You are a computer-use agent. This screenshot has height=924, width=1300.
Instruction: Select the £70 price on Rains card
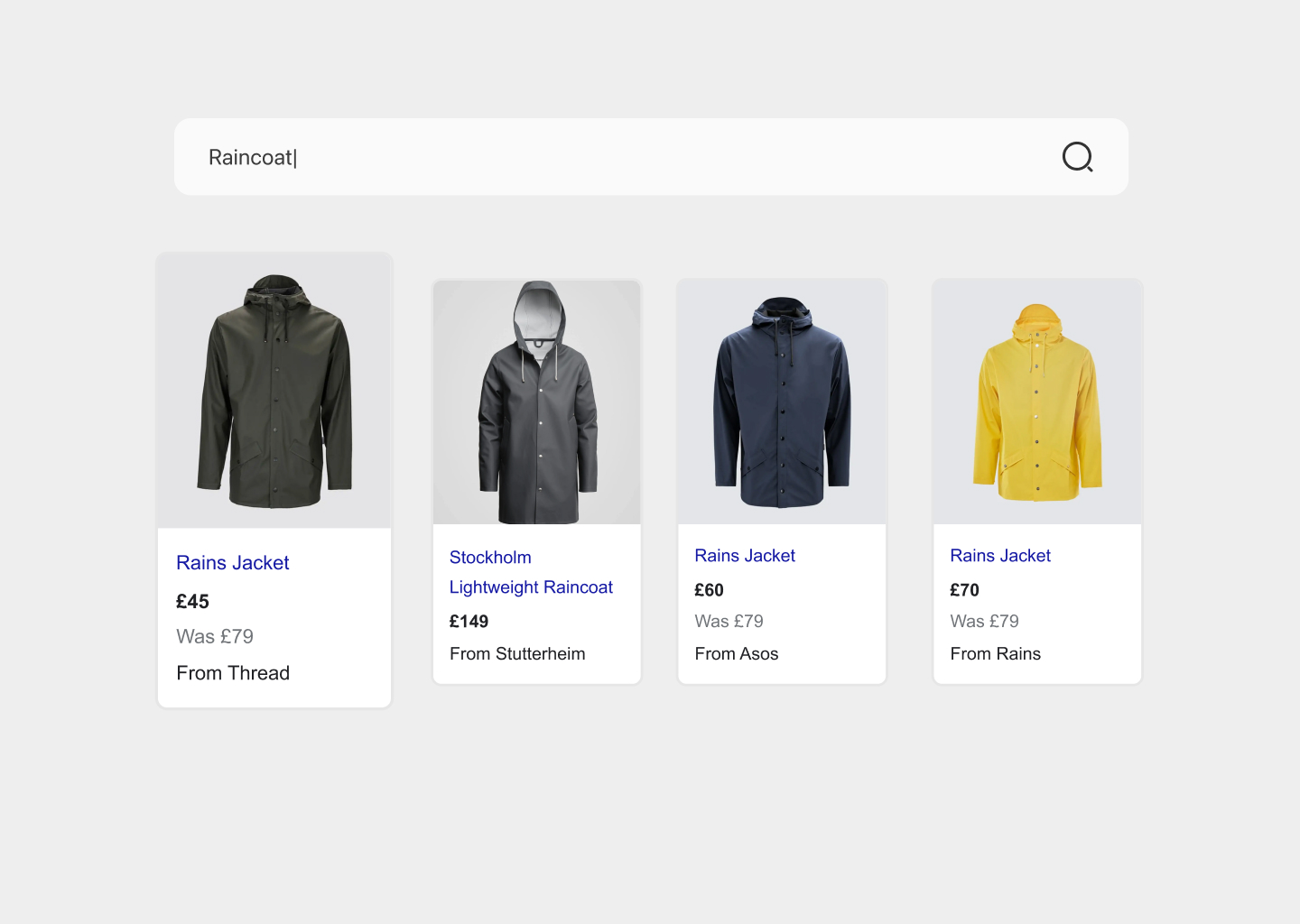(964, 590)
